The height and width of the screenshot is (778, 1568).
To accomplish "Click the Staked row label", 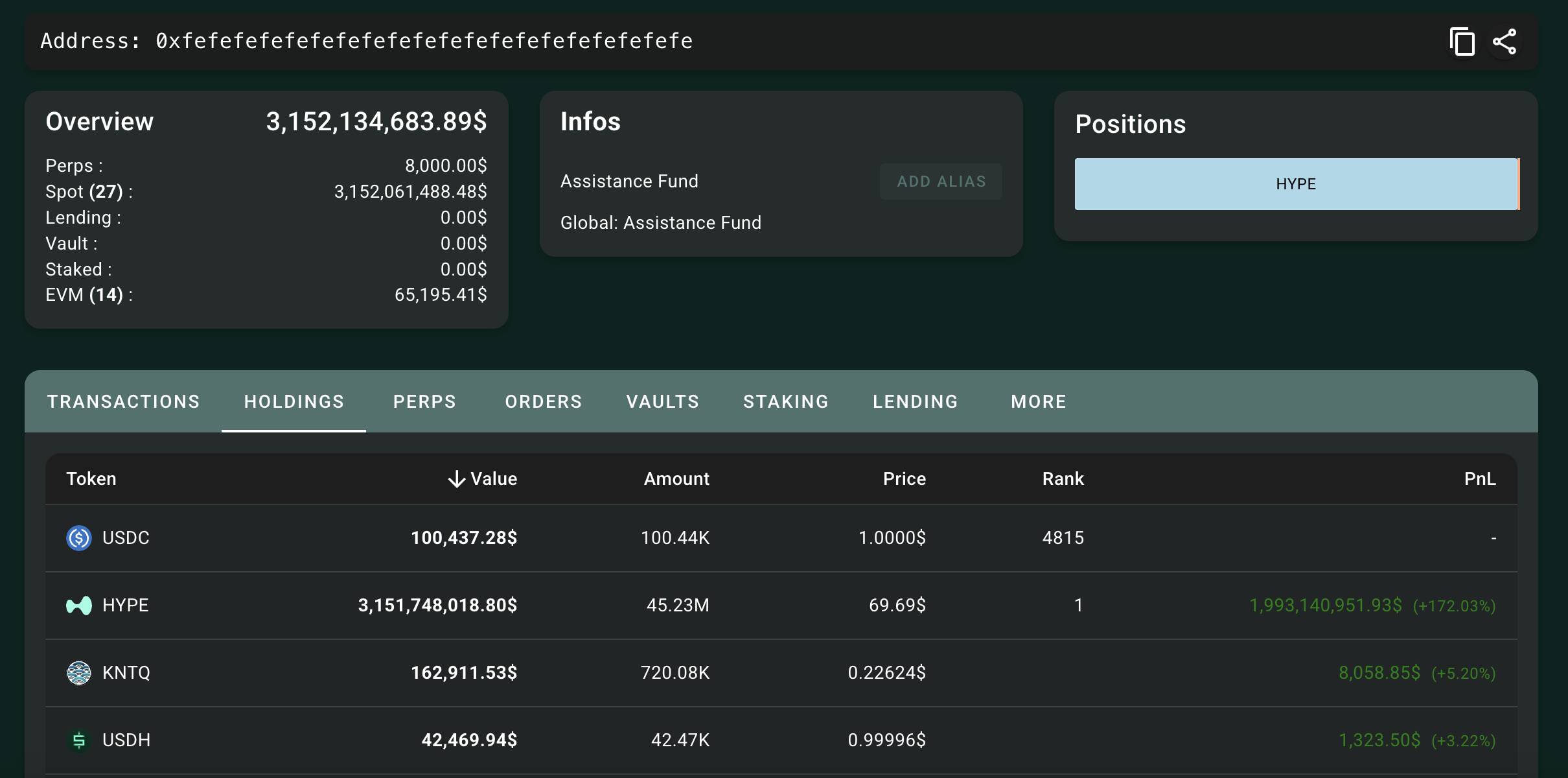I will pos(78,270).
